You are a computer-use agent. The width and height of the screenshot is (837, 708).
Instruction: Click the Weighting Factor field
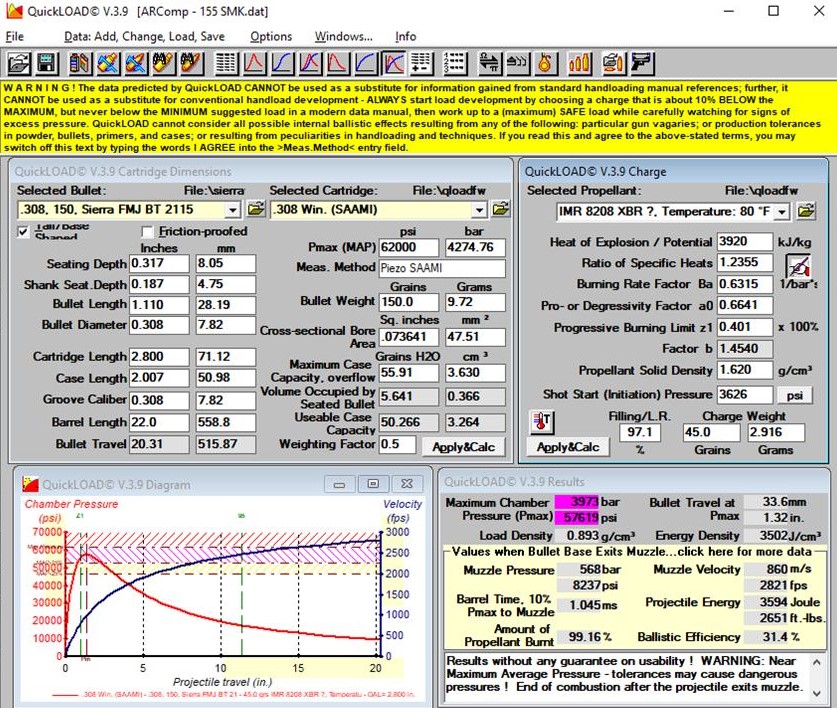click(x=397, y=444)
